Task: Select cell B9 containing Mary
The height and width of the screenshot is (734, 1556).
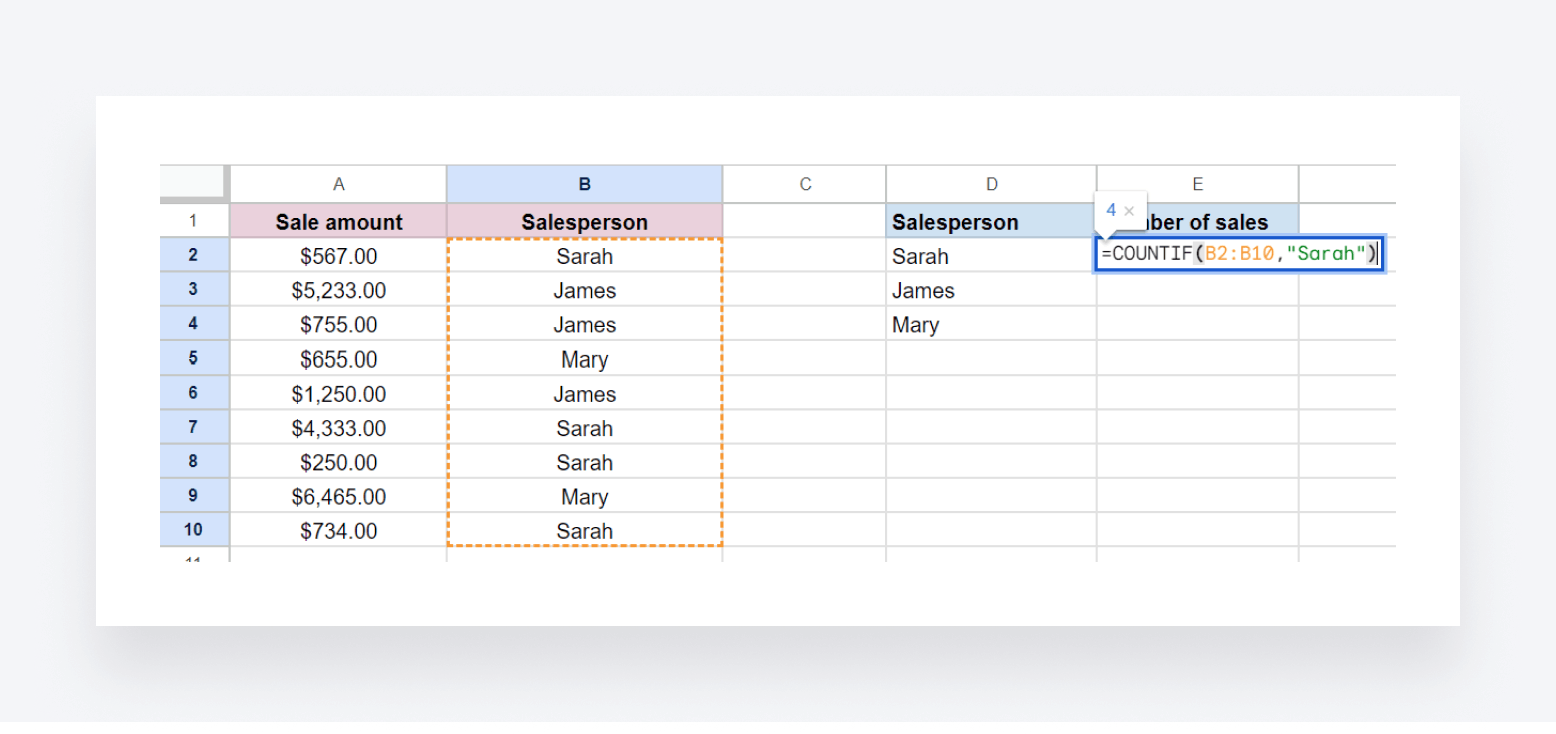Action: coord(585,496)
